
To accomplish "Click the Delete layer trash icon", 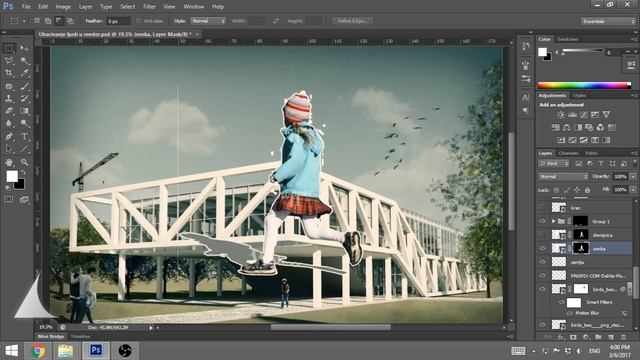I will point(623,337).
